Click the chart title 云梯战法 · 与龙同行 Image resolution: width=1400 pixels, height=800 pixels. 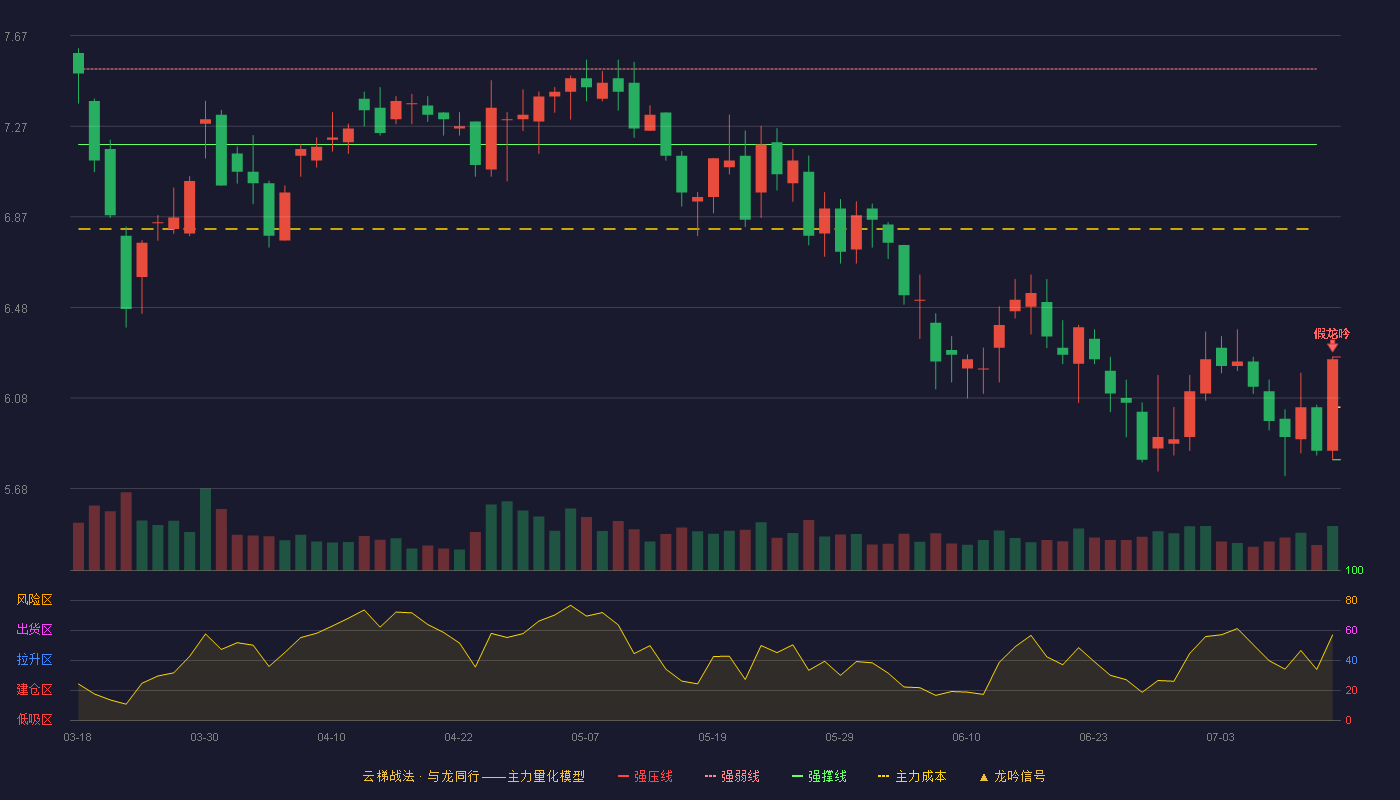point(421,776)
